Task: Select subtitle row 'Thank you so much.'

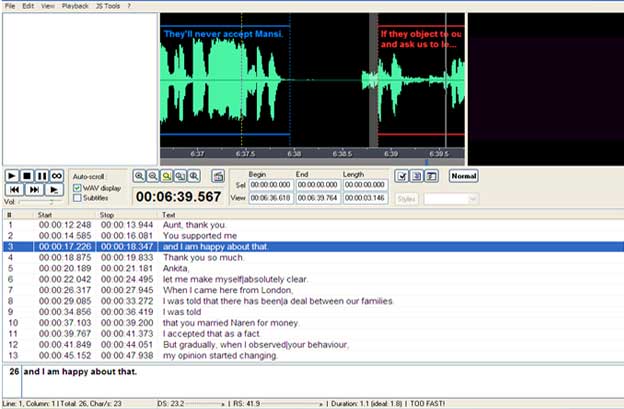Action: [x=199, y=255]
